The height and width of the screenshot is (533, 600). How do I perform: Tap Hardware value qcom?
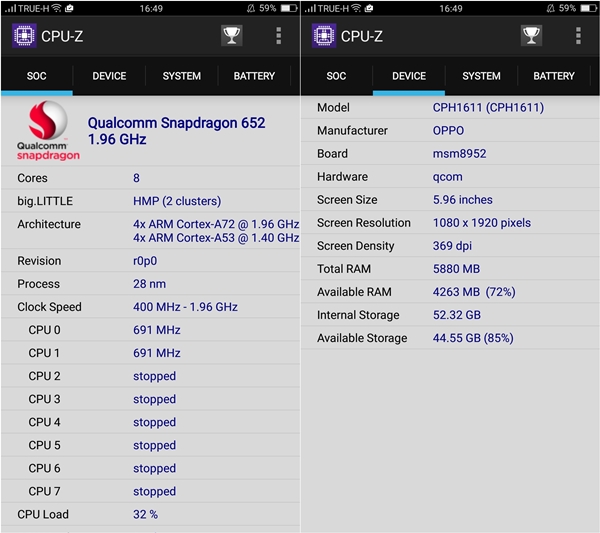tap(447, 177)
